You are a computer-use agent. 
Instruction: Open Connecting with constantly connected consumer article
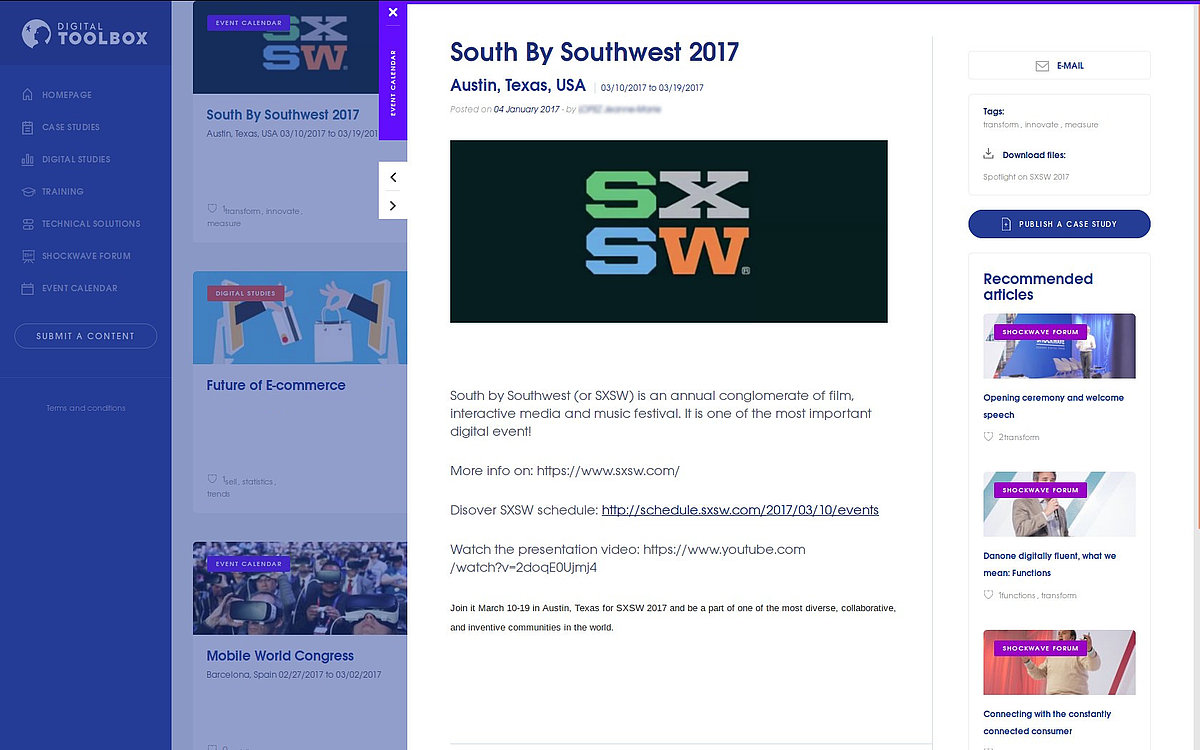click(x=1047, y=722)
